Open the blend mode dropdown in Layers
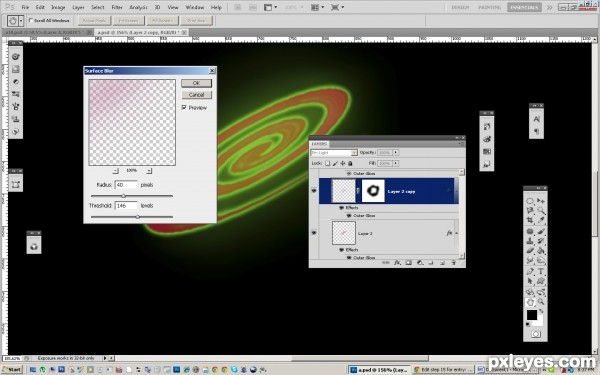 354,153
